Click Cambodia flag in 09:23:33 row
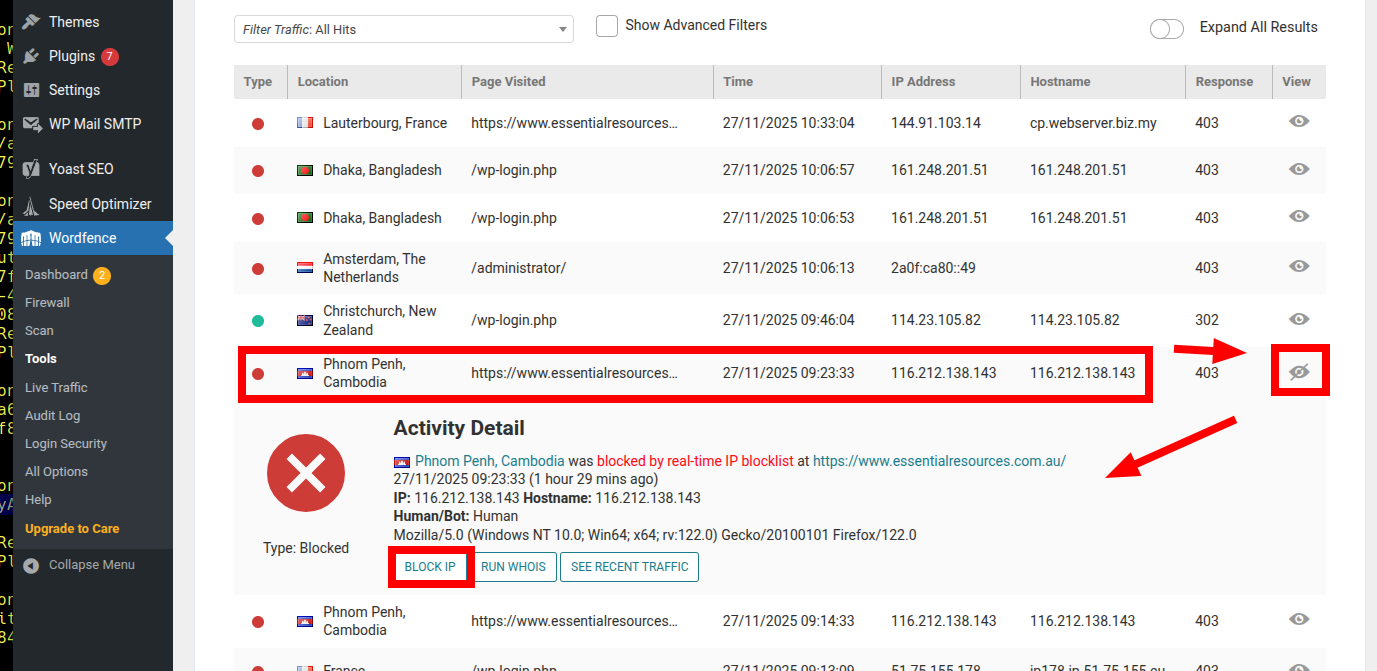Image resolution: width=1377 pixels, height=671 pixels. 305,373
